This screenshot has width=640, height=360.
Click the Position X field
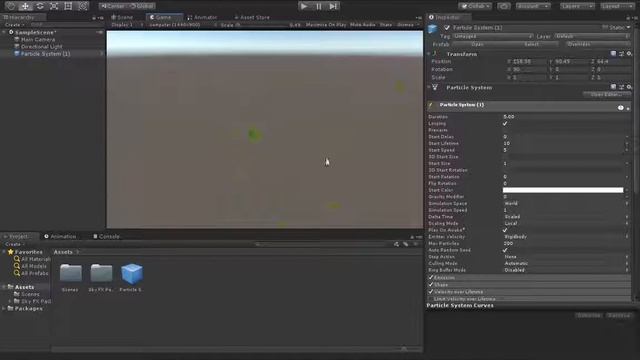tap(529, 62)
